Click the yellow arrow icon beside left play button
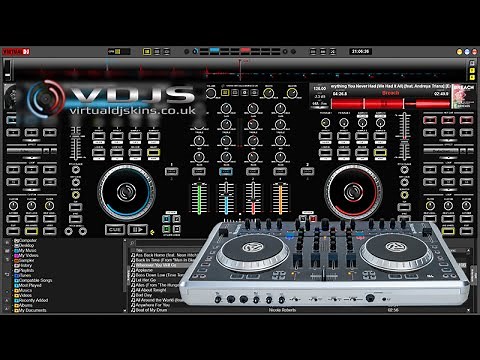 point(152,232)
